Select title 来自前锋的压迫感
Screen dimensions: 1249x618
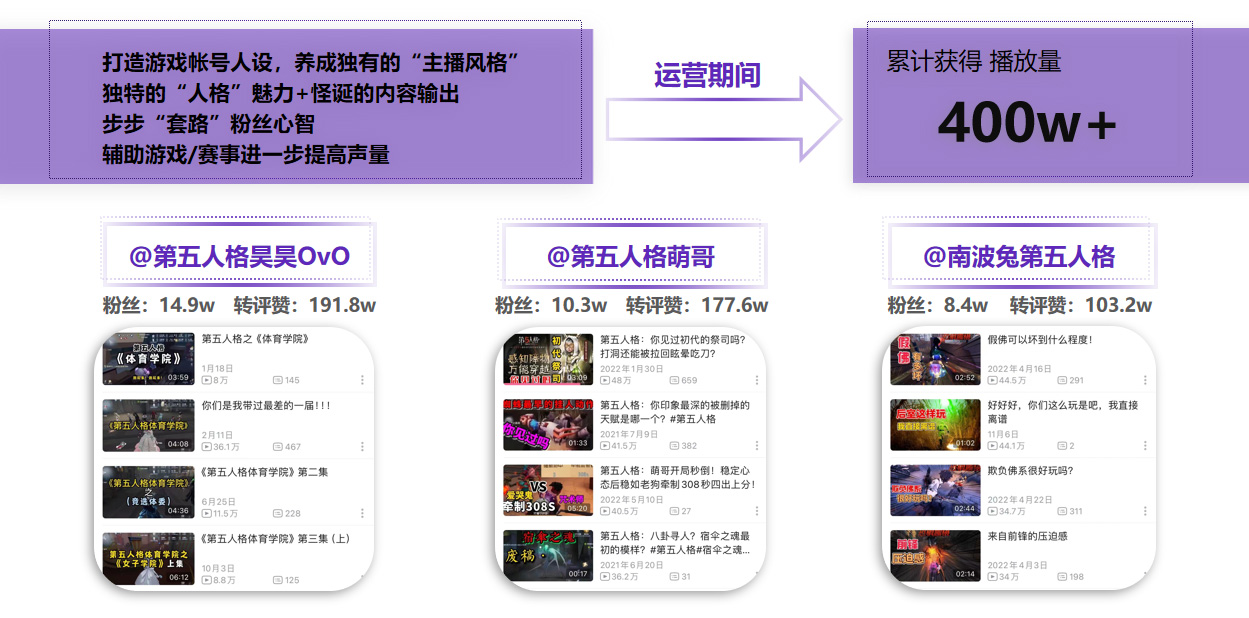coord(1027,537)
